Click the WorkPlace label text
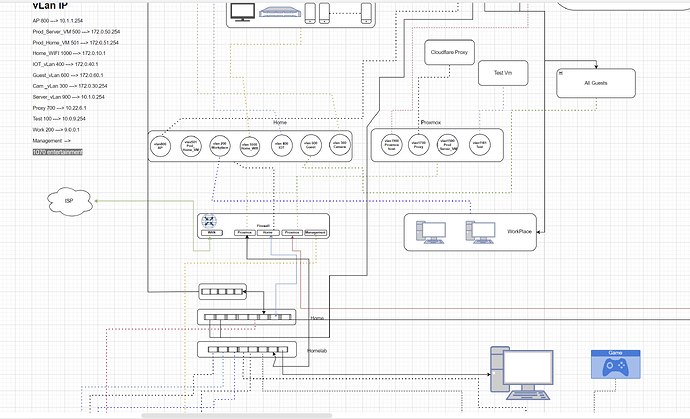 [519, 232]
